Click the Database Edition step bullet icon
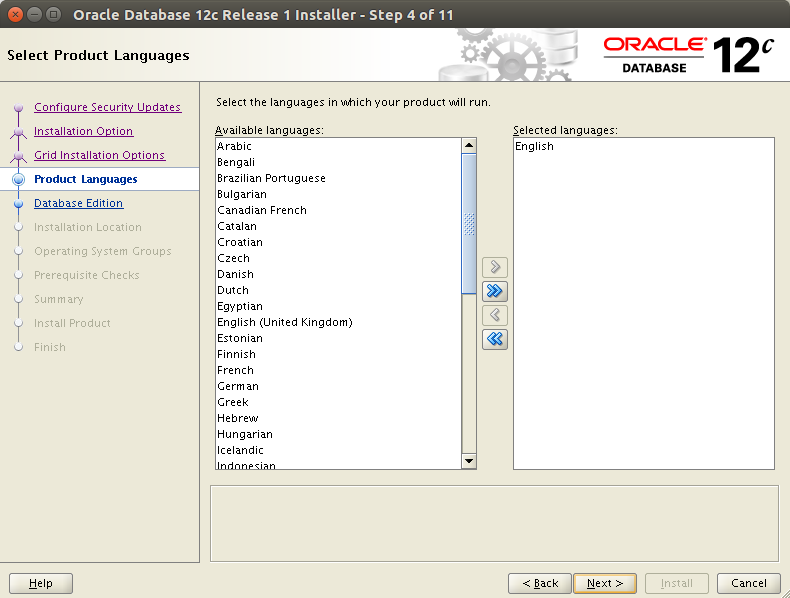The image size is (790, 598). tap(18, 203)
